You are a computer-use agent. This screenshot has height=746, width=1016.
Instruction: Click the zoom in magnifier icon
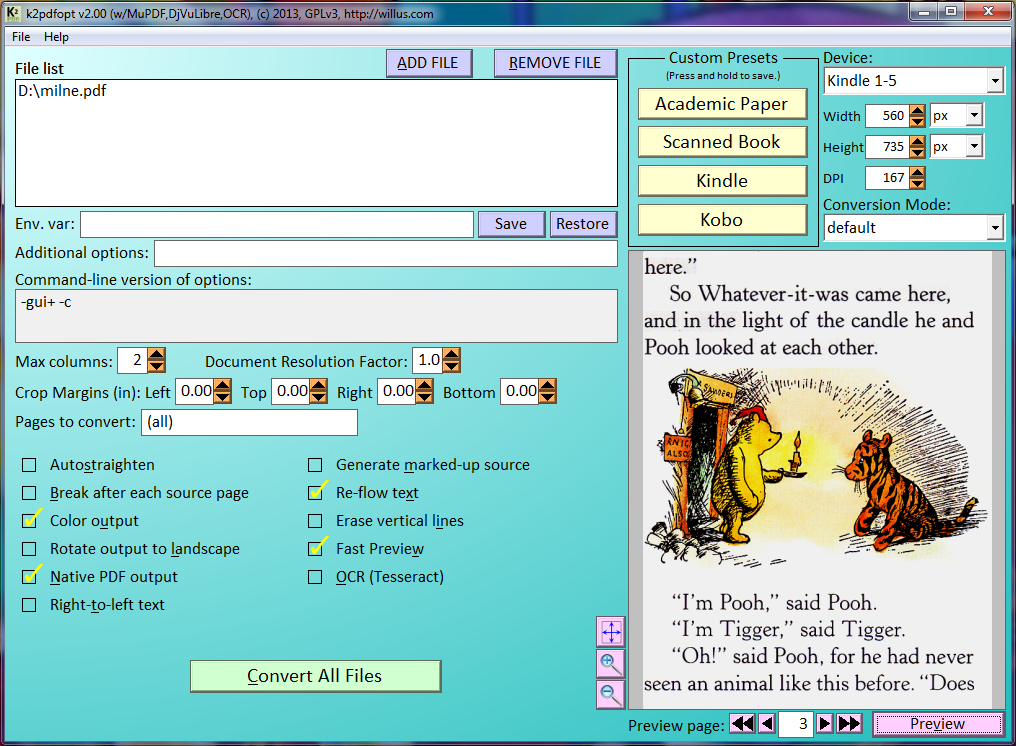(610, 663)
